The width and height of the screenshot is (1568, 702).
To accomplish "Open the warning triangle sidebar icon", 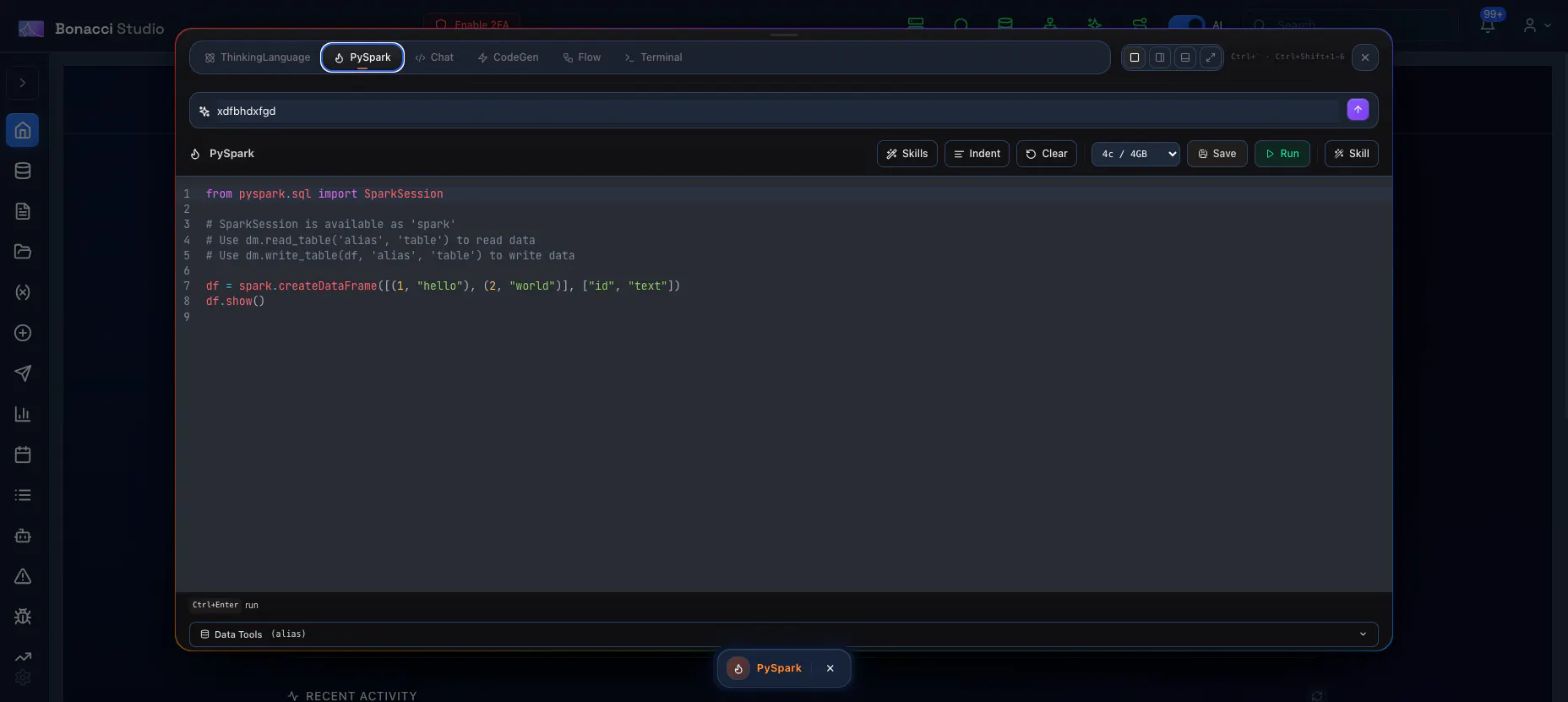I will (x=23, y=576).
